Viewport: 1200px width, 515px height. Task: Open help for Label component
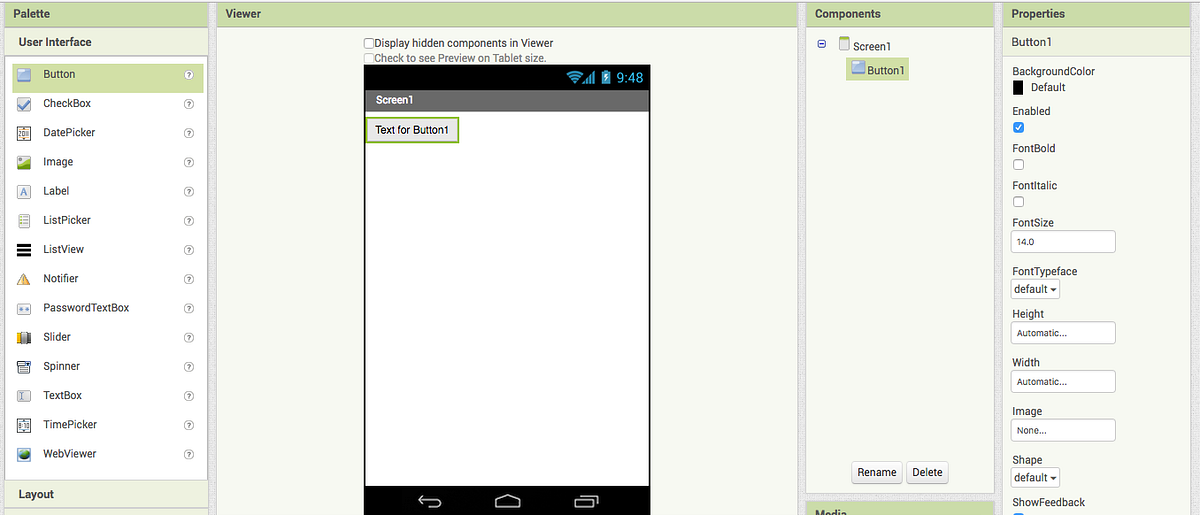click(189, 191)
